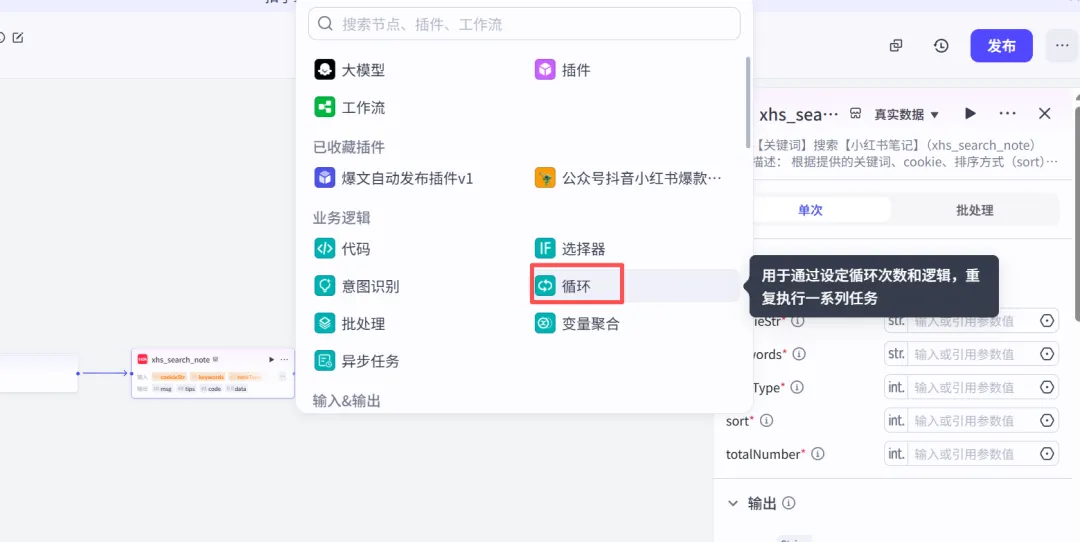Open the 真实数据 dropdown
Image resolution: width=1080 pixels, height=542 pixels.
(906, 114)
